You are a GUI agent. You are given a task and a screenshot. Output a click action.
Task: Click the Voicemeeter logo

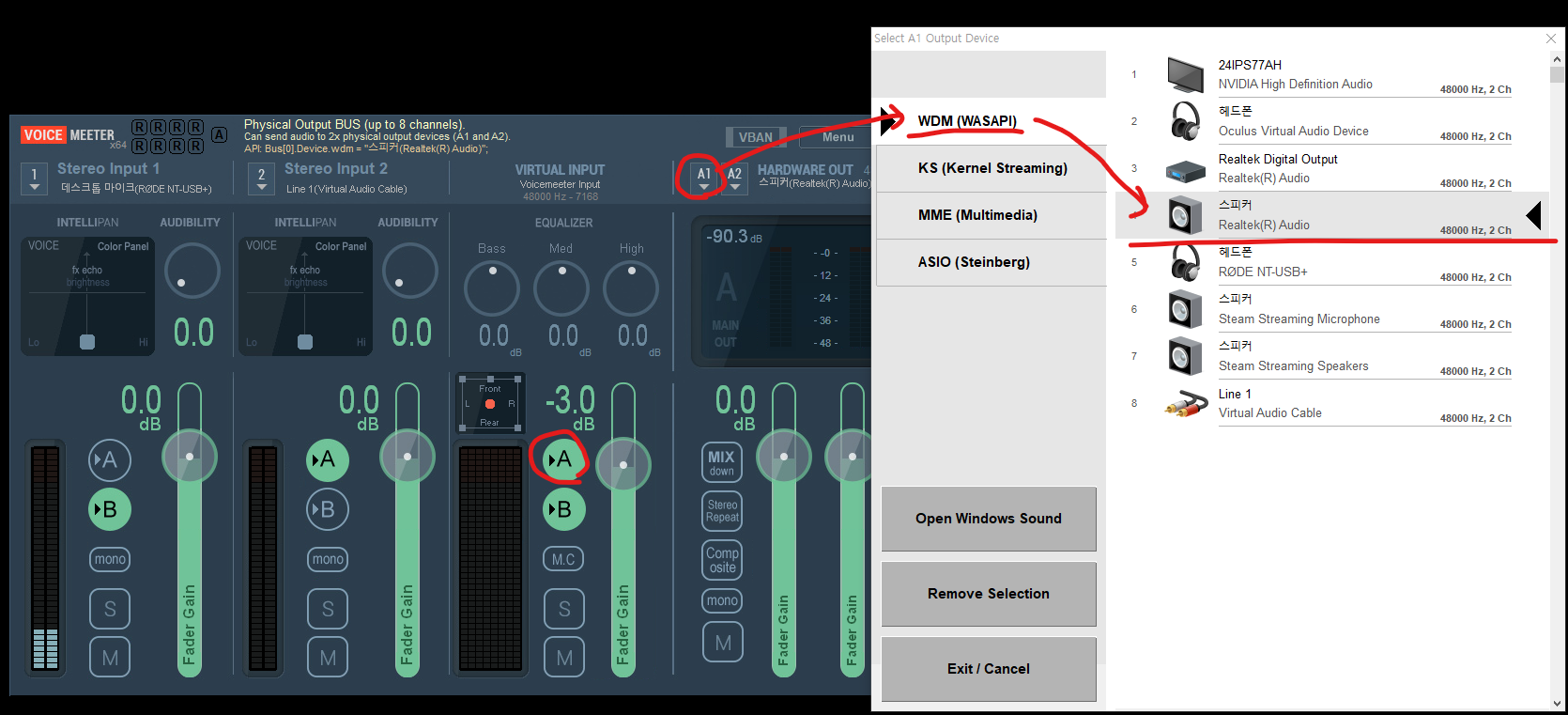coord(68,135)
